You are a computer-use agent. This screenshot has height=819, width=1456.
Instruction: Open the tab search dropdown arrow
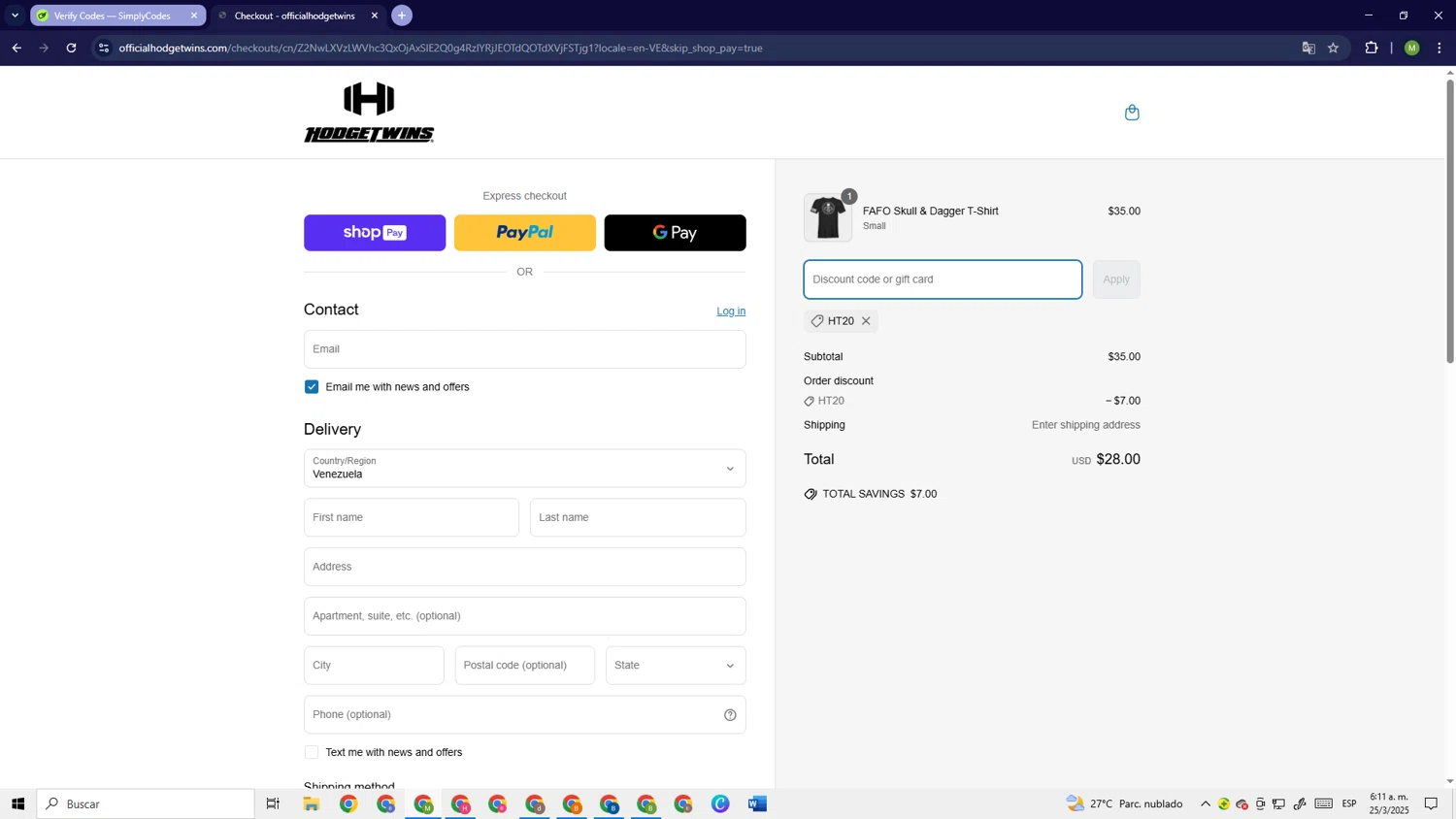(15, 16)
